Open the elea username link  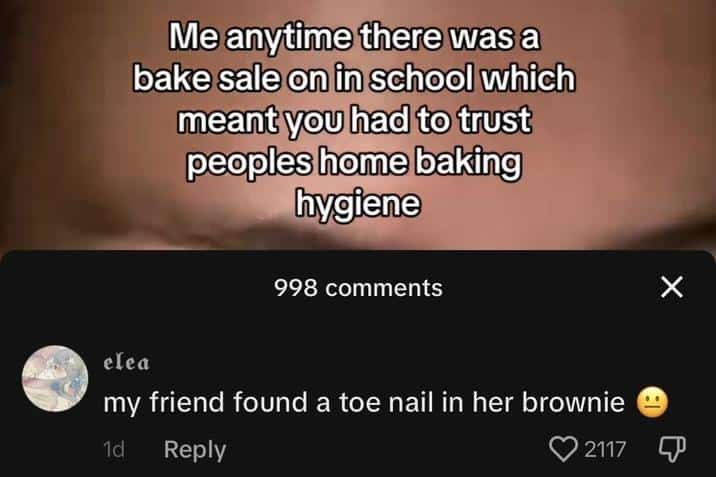(126, 363)
